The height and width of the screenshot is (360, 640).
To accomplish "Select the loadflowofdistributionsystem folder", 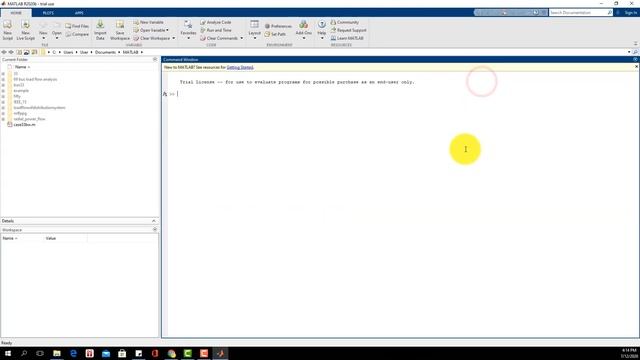I will click(x=39, y=108).
